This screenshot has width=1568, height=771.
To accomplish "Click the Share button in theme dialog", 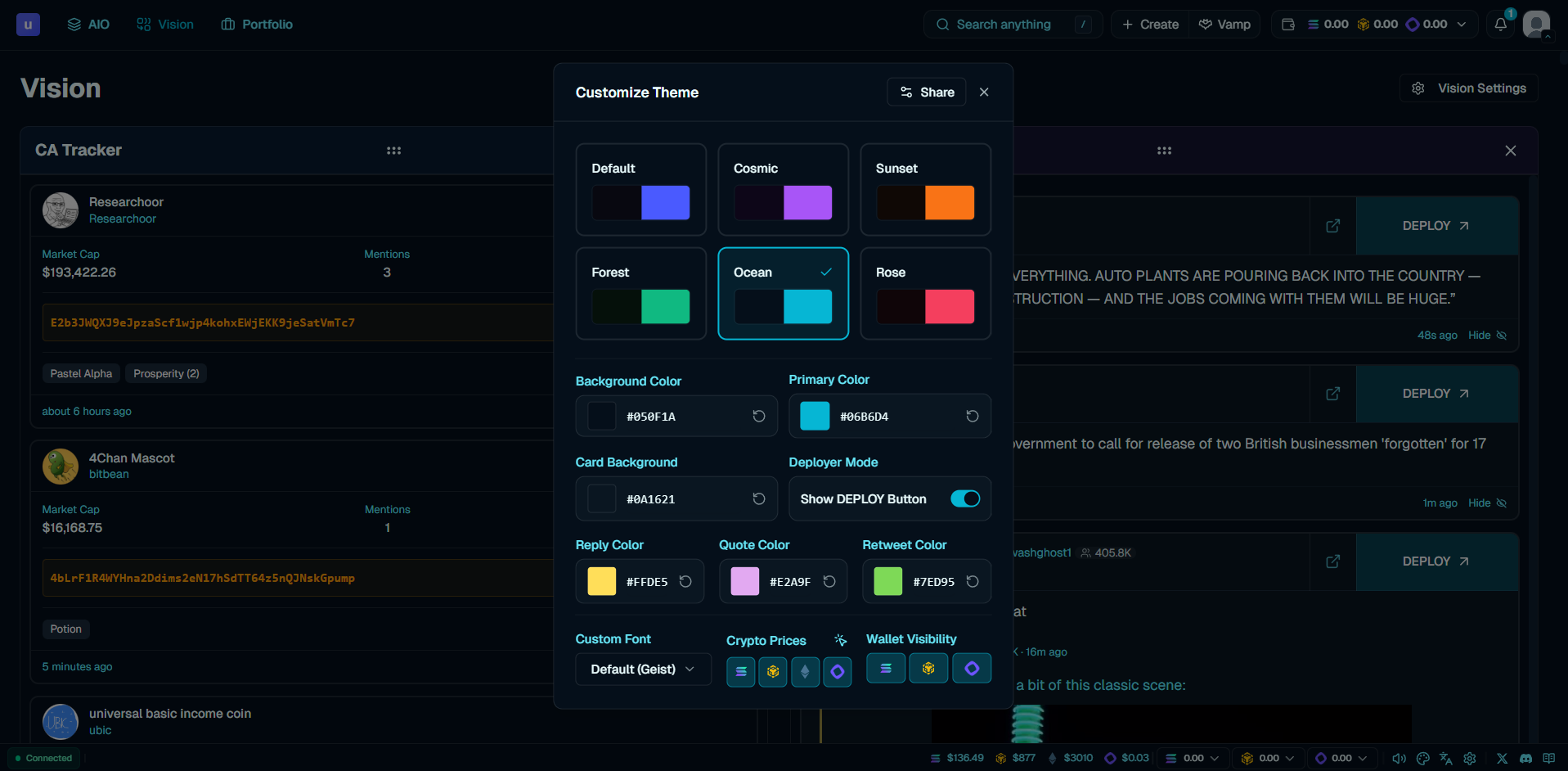I will pyautogui.click(x=926, y=92).
